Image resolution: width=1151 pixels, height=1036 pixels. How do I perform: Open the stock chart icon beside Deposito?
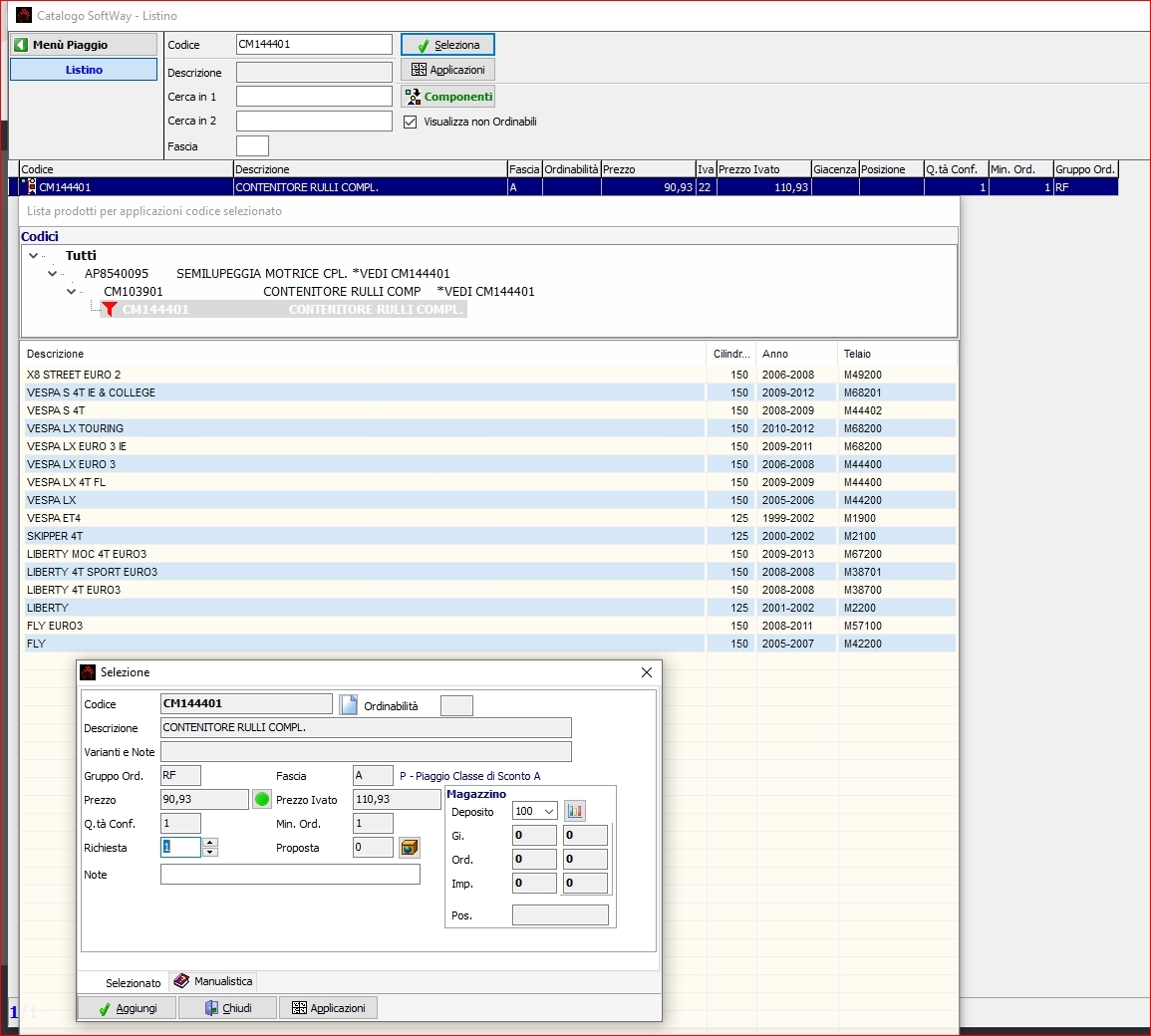(x=574, y=811)
